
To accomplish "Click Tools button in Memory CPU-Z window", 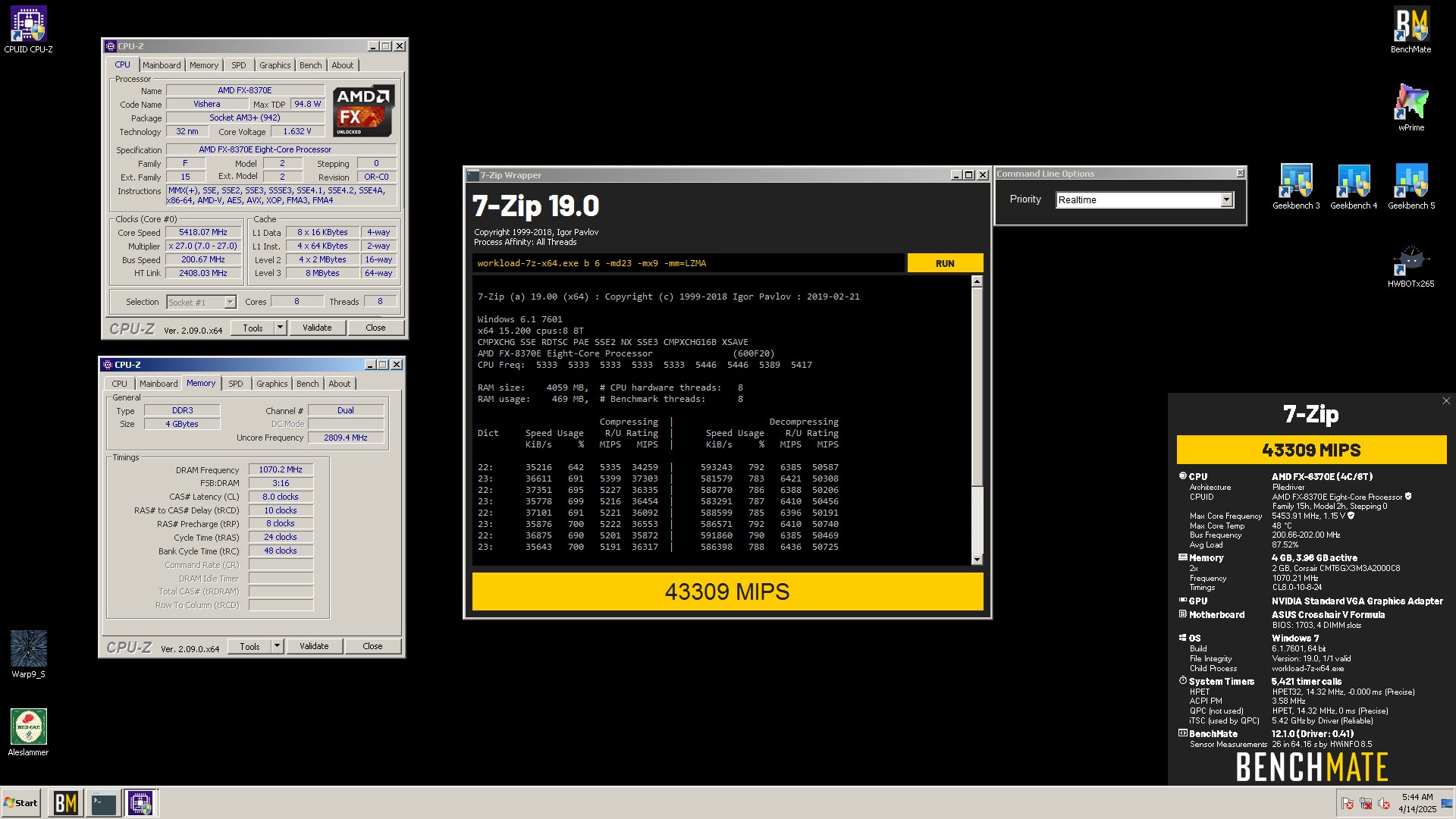I will [x=249, y=646].
